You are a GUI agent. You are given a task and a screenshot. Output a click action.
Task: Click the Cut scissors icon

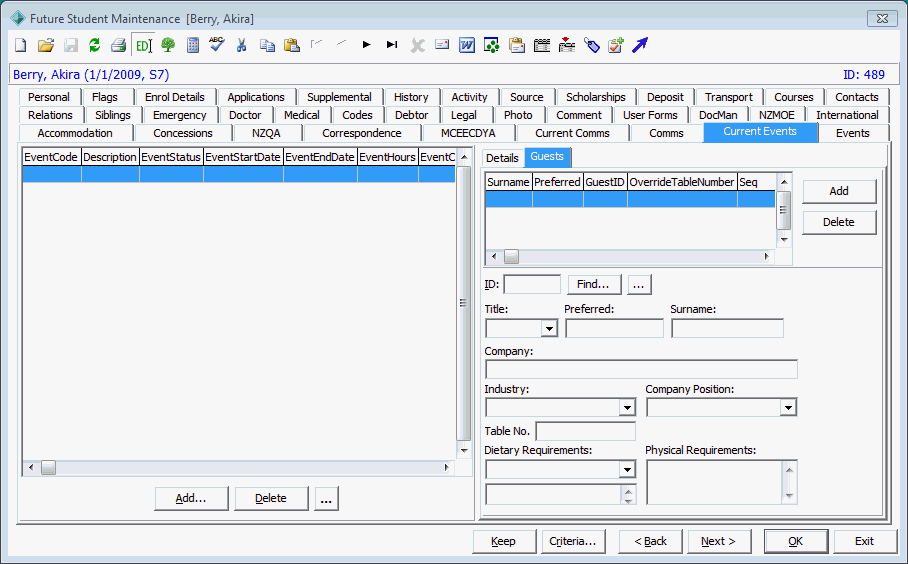(241, 45)
